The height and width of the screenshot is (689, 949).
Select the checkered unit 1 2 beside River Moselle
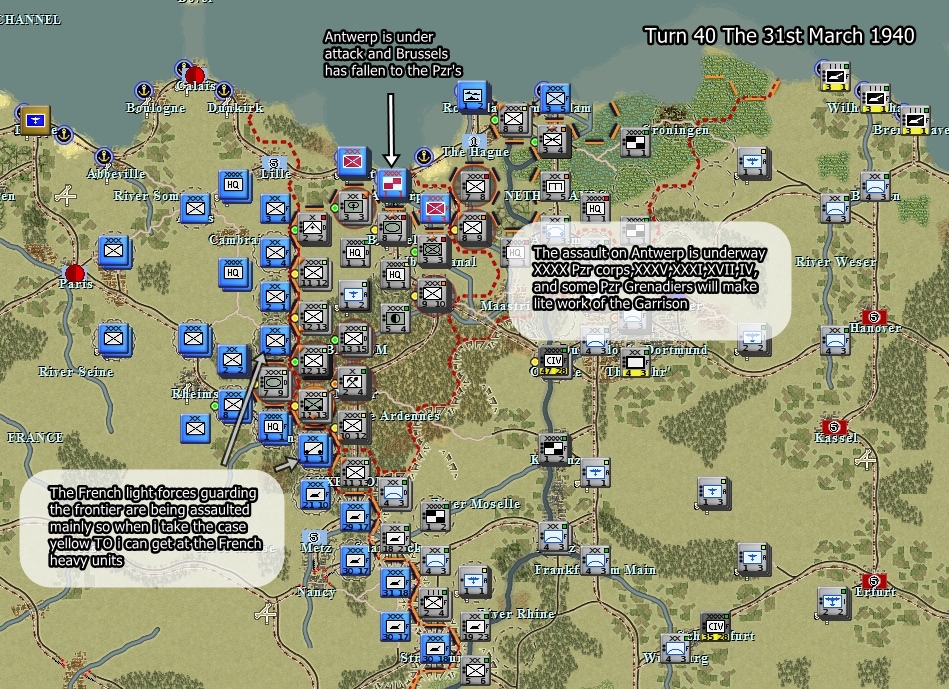click(x=434, y=517)
